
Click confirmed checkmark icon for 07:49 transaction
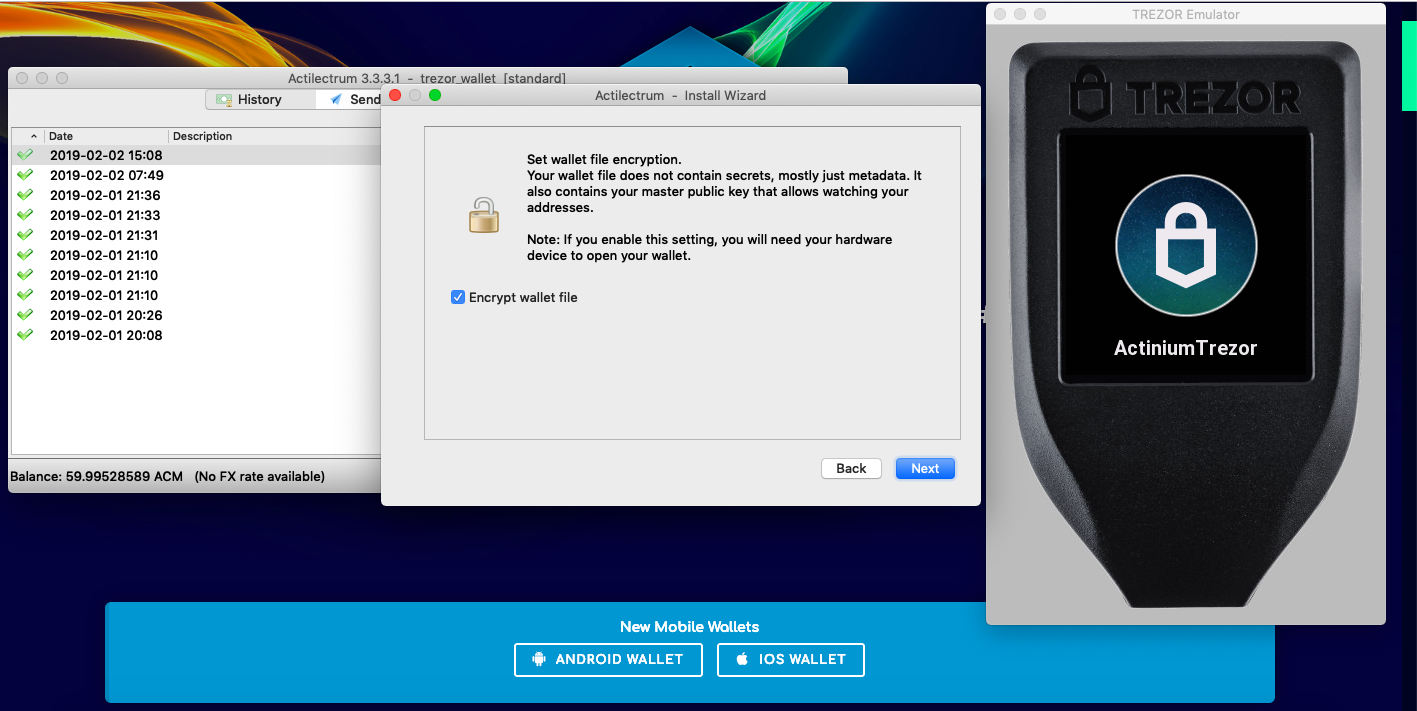pos(25,175)
